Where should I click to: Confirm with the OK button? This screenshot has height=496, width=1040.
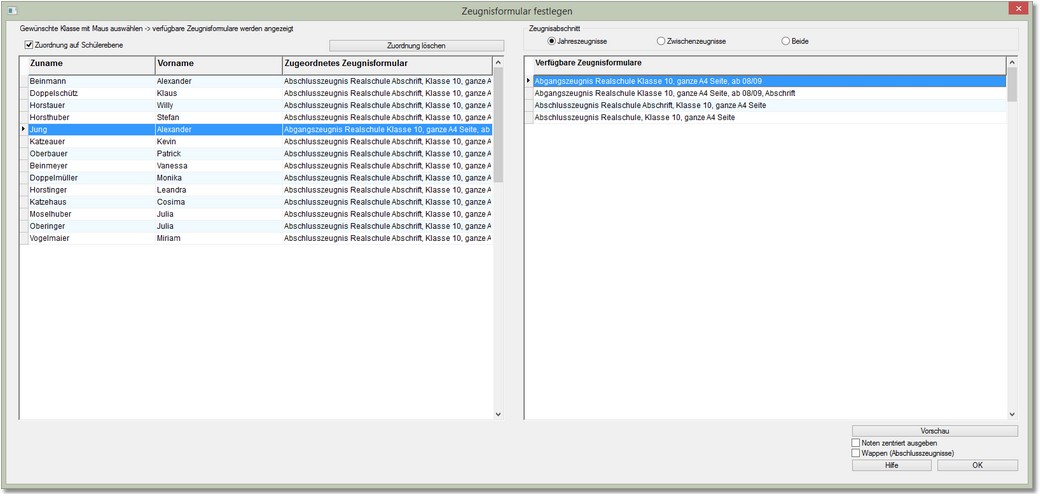(x=976, y=465)
